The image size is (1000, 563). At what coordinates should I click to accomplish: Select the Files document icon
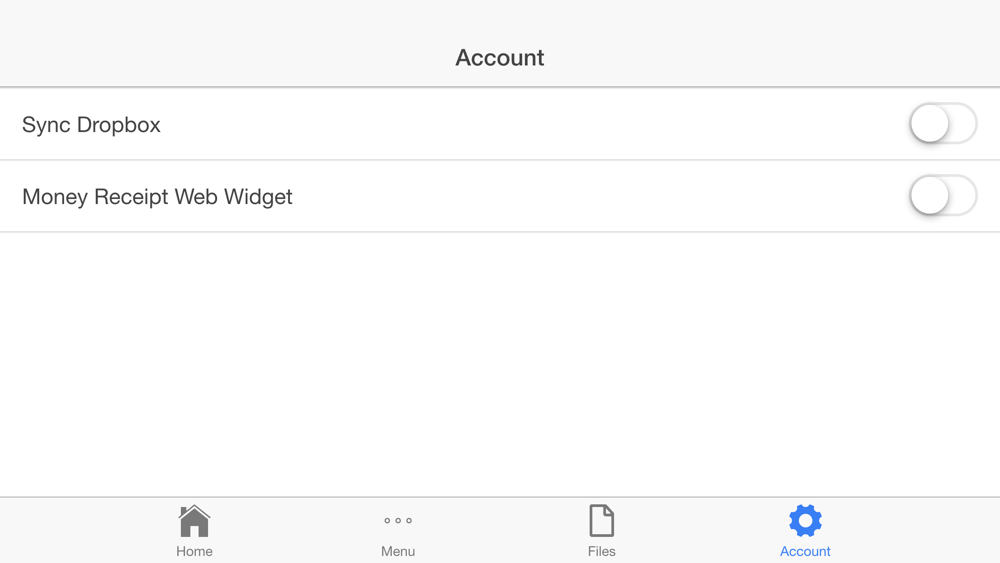(x=601, y=521)
